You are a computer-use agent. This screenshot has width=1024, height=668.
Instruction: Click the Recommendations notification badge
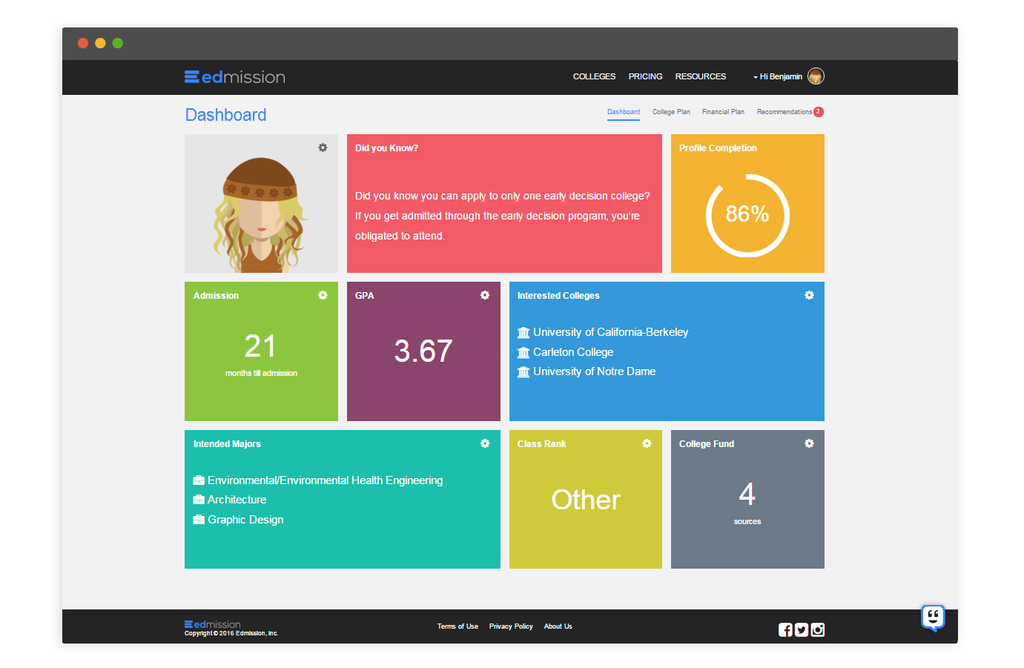coord(818,112)
